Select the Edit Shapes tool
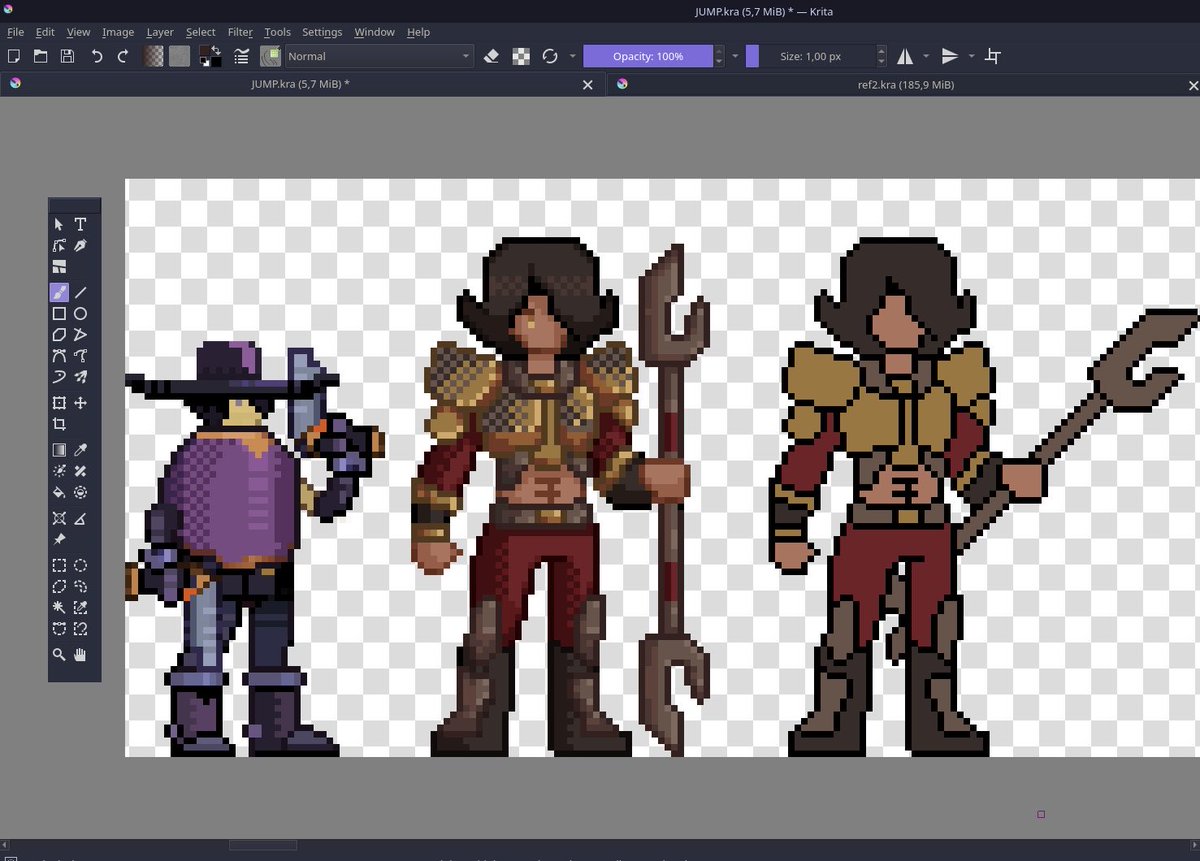Viewport: 1200px width, 861px height. click(x=59, y=245)
